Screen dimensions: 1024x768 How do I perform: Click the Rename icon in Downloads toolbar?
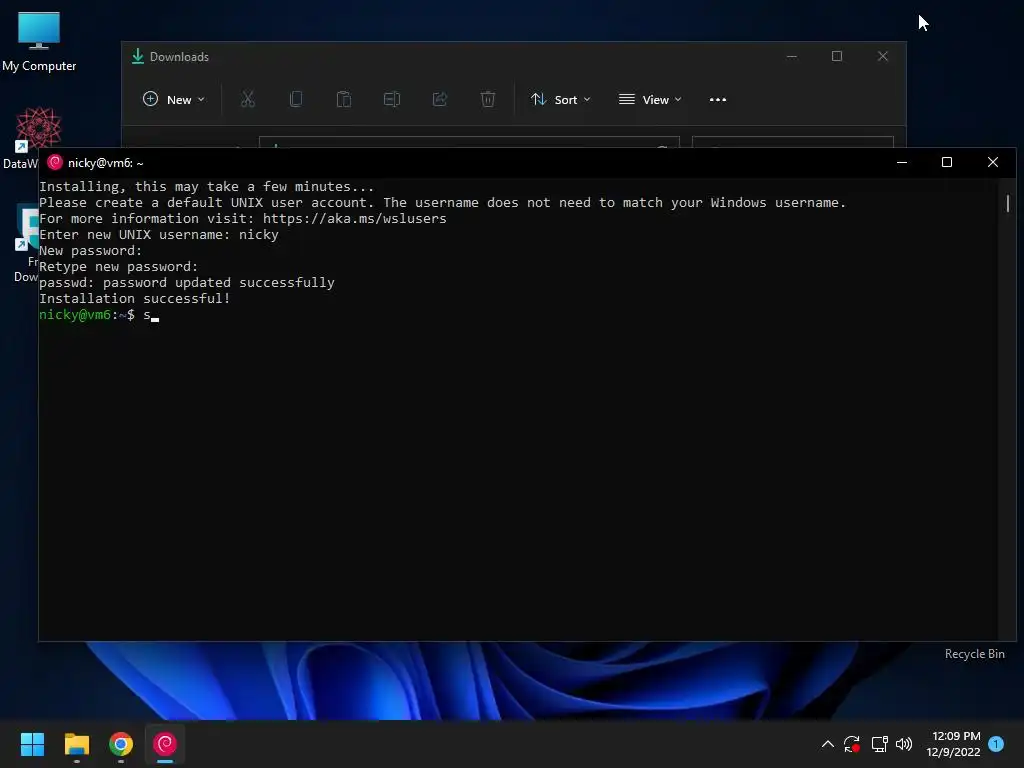392,99
